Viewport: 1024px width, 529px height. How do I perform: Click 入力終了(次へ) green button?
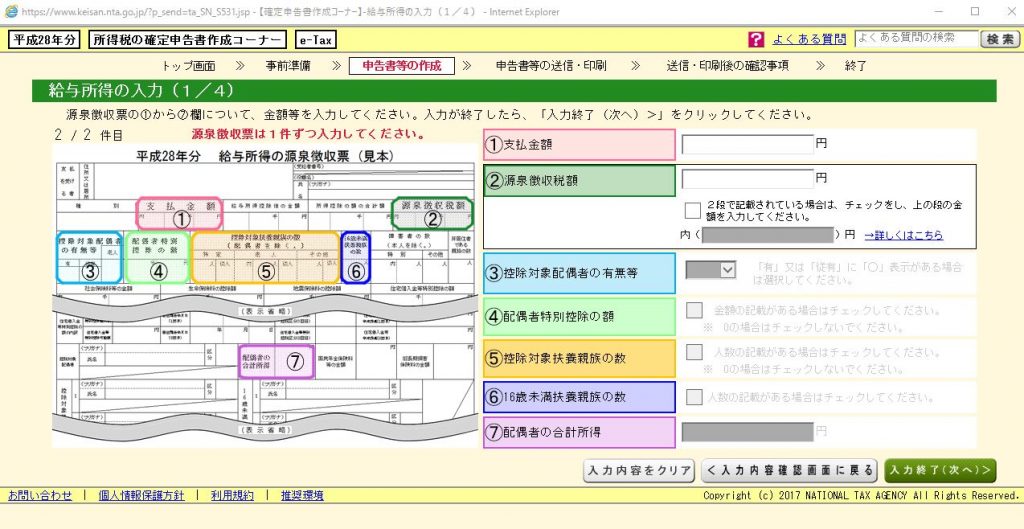[940, 470]
